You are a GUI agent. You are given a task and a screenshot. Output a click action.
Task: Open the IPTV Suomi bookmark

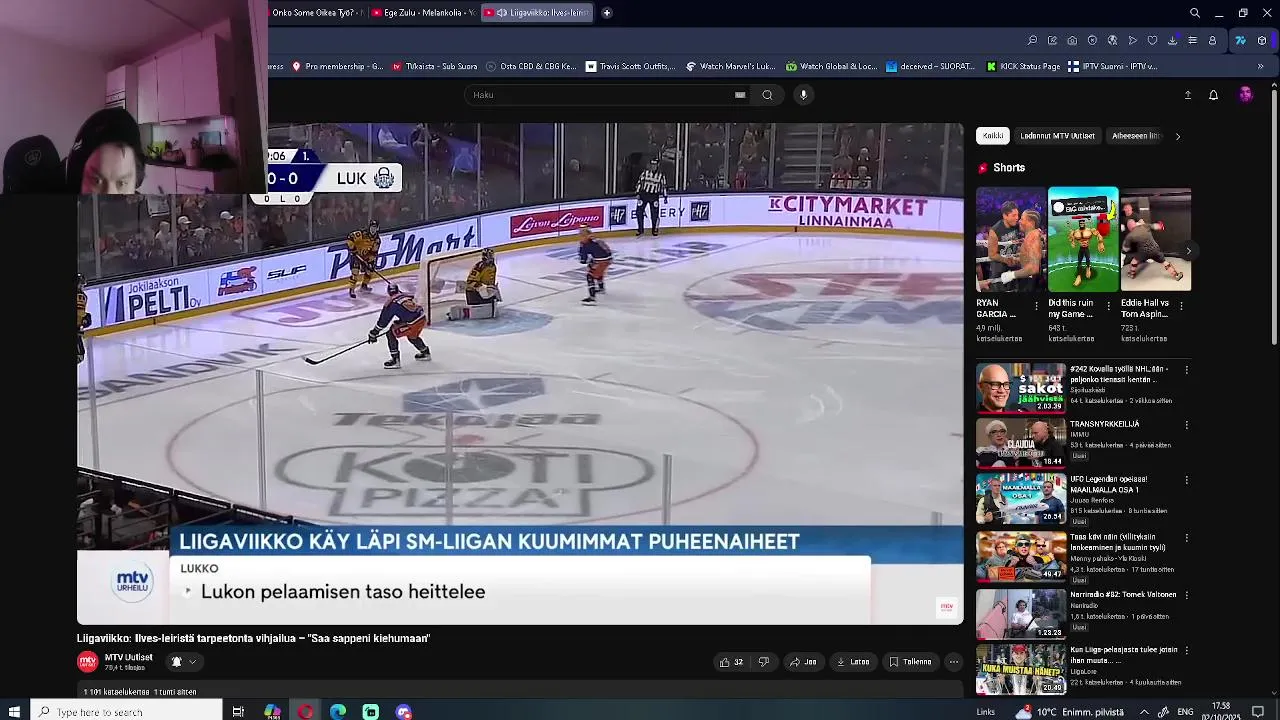point(1113,67)
